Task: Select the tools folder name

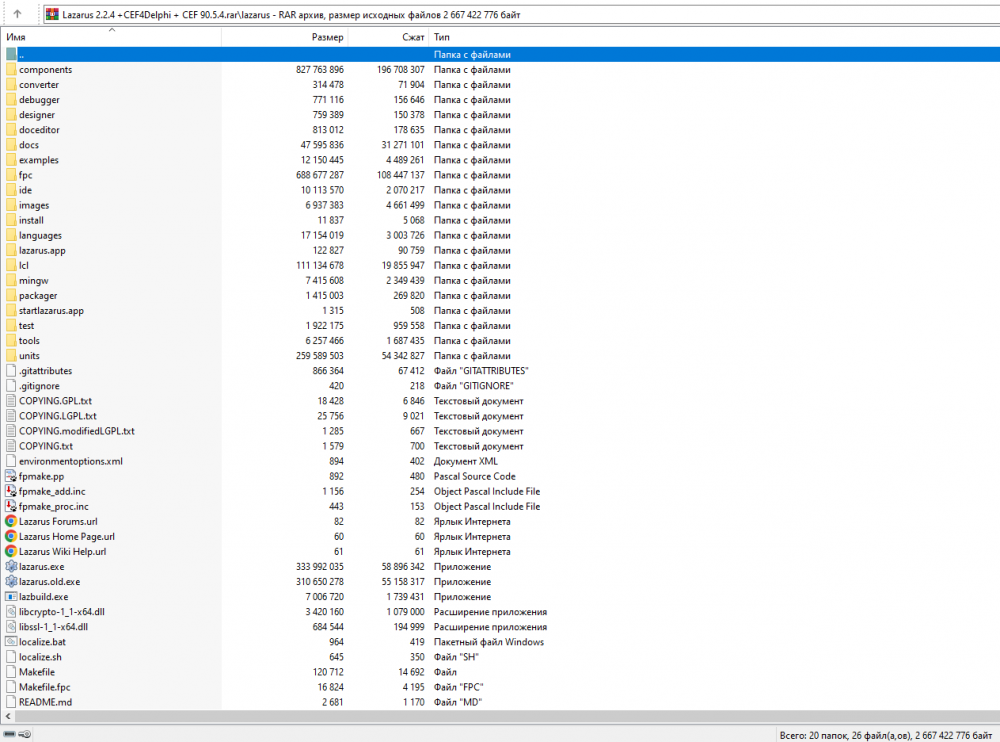Action: point(29,341)
